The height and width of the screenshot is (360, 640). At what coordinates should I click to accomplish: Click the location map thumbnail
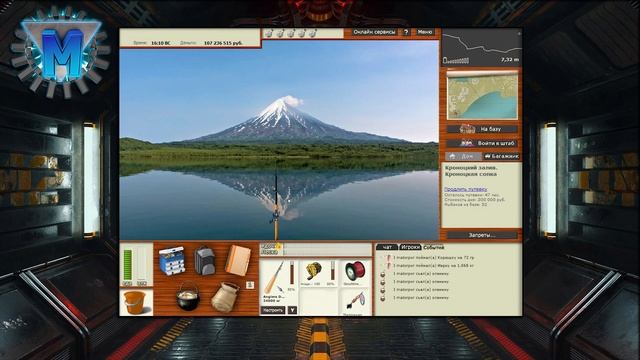(482, 96)
